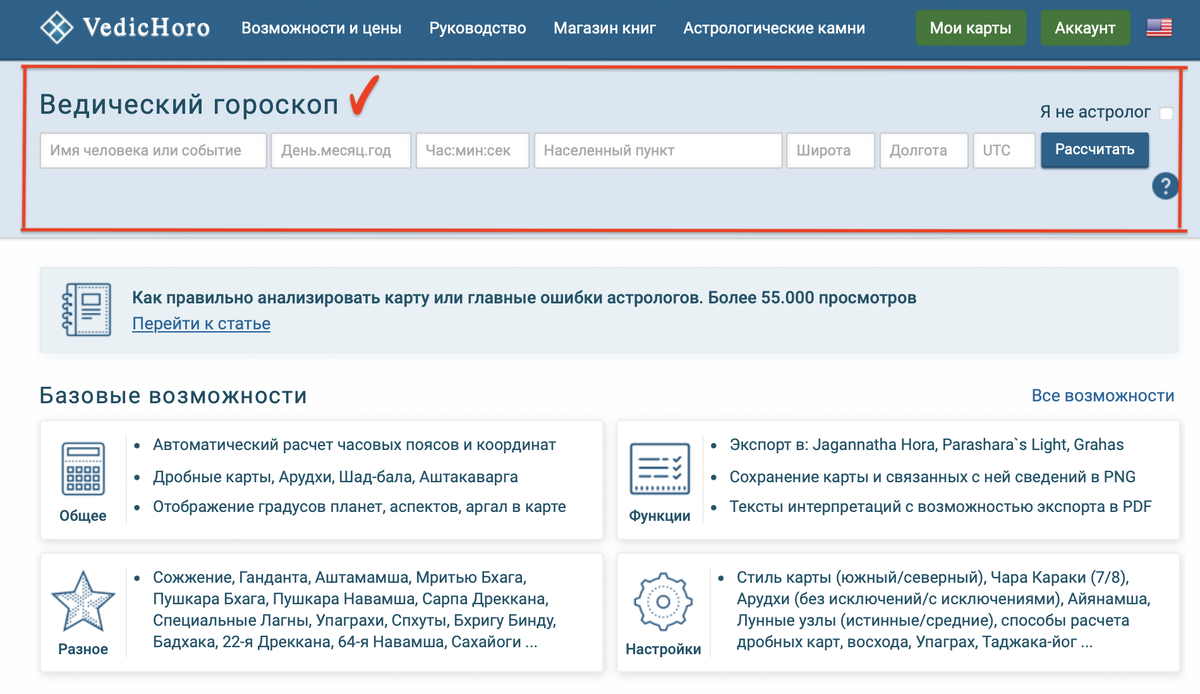1200x694 pixels.
Task: Open the Руководство menu item
Action: 477,28
